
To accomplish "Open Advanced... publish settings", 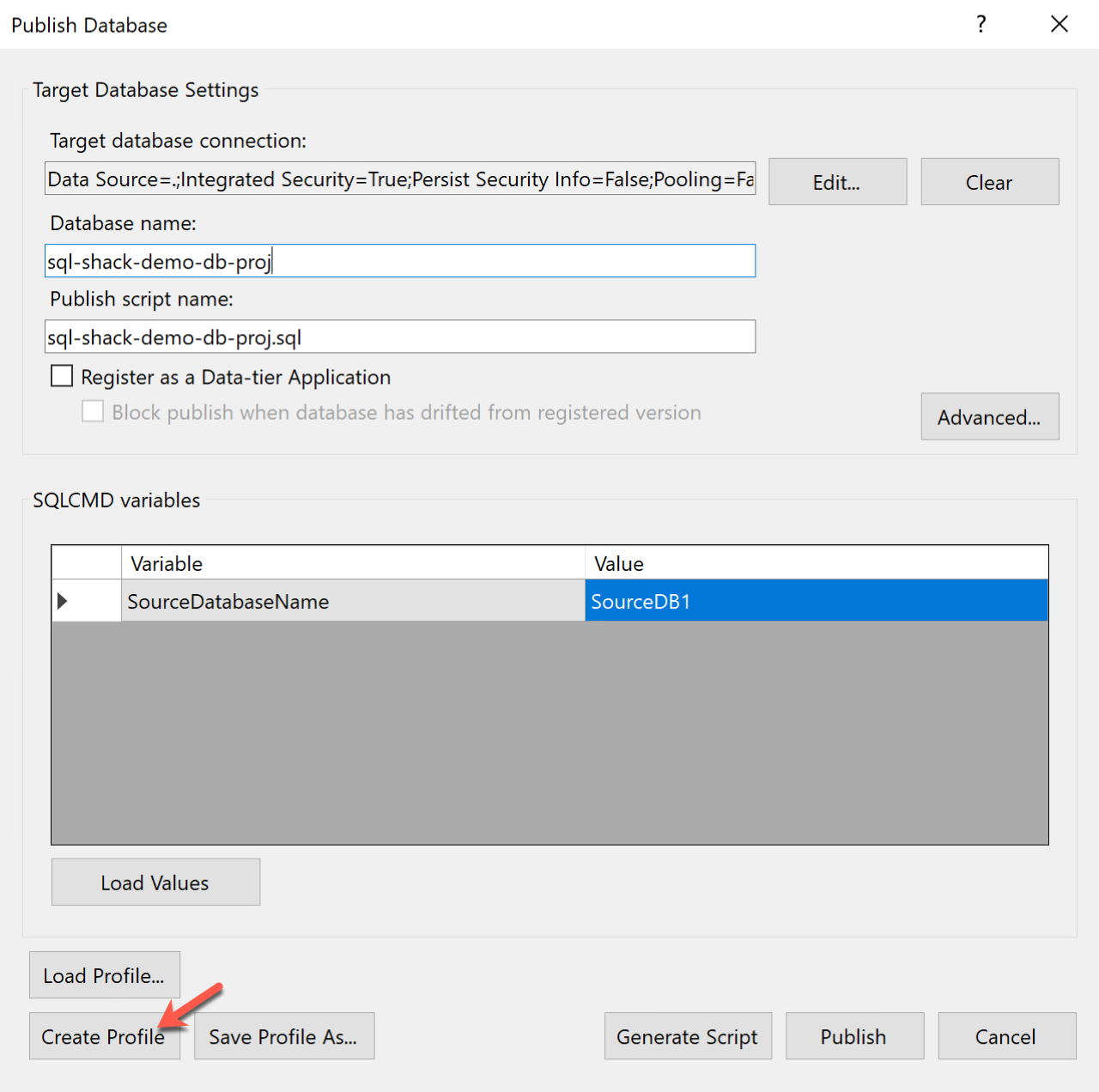I will (989, 417).
